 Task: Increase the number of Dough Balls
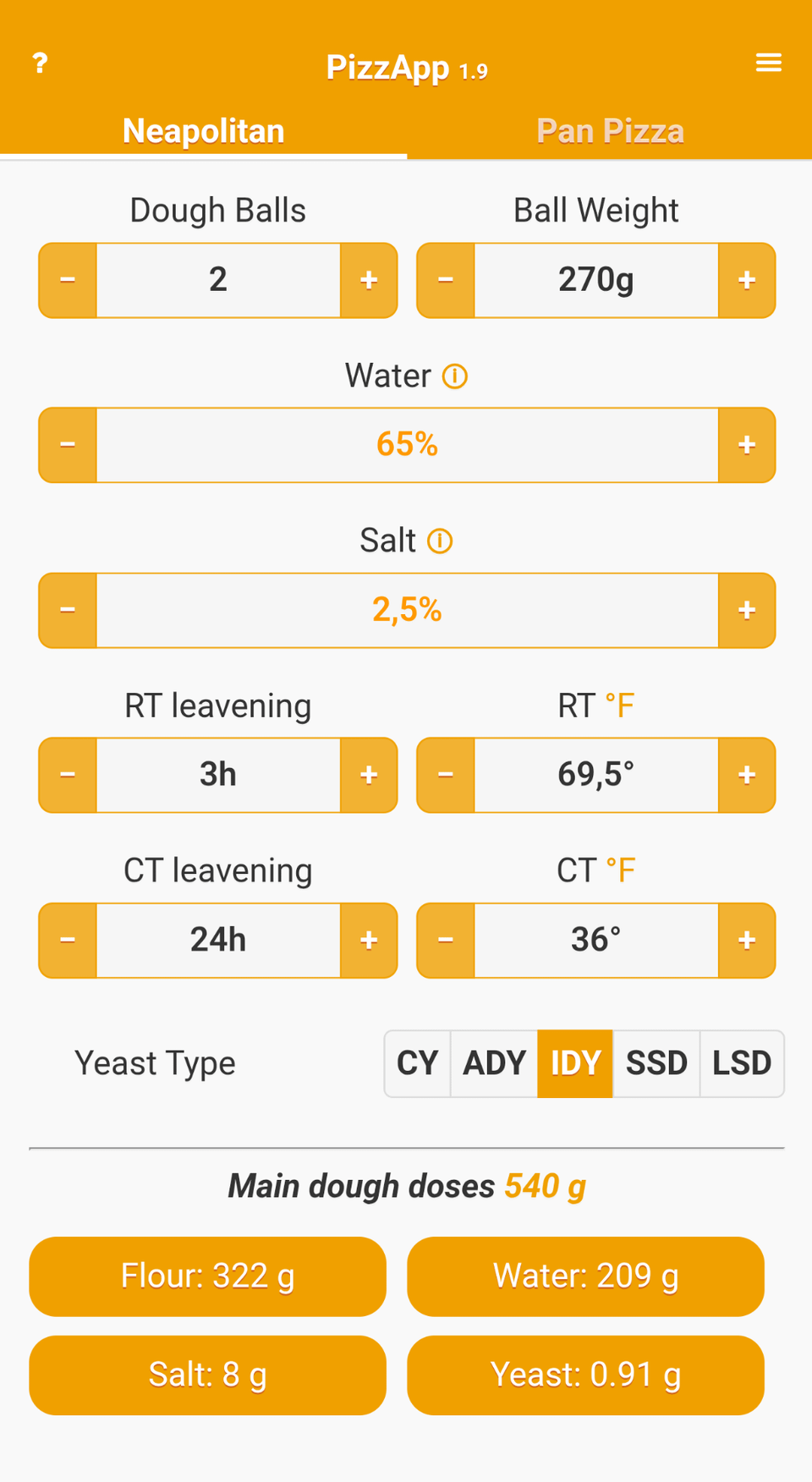click(x=369, y=281)
